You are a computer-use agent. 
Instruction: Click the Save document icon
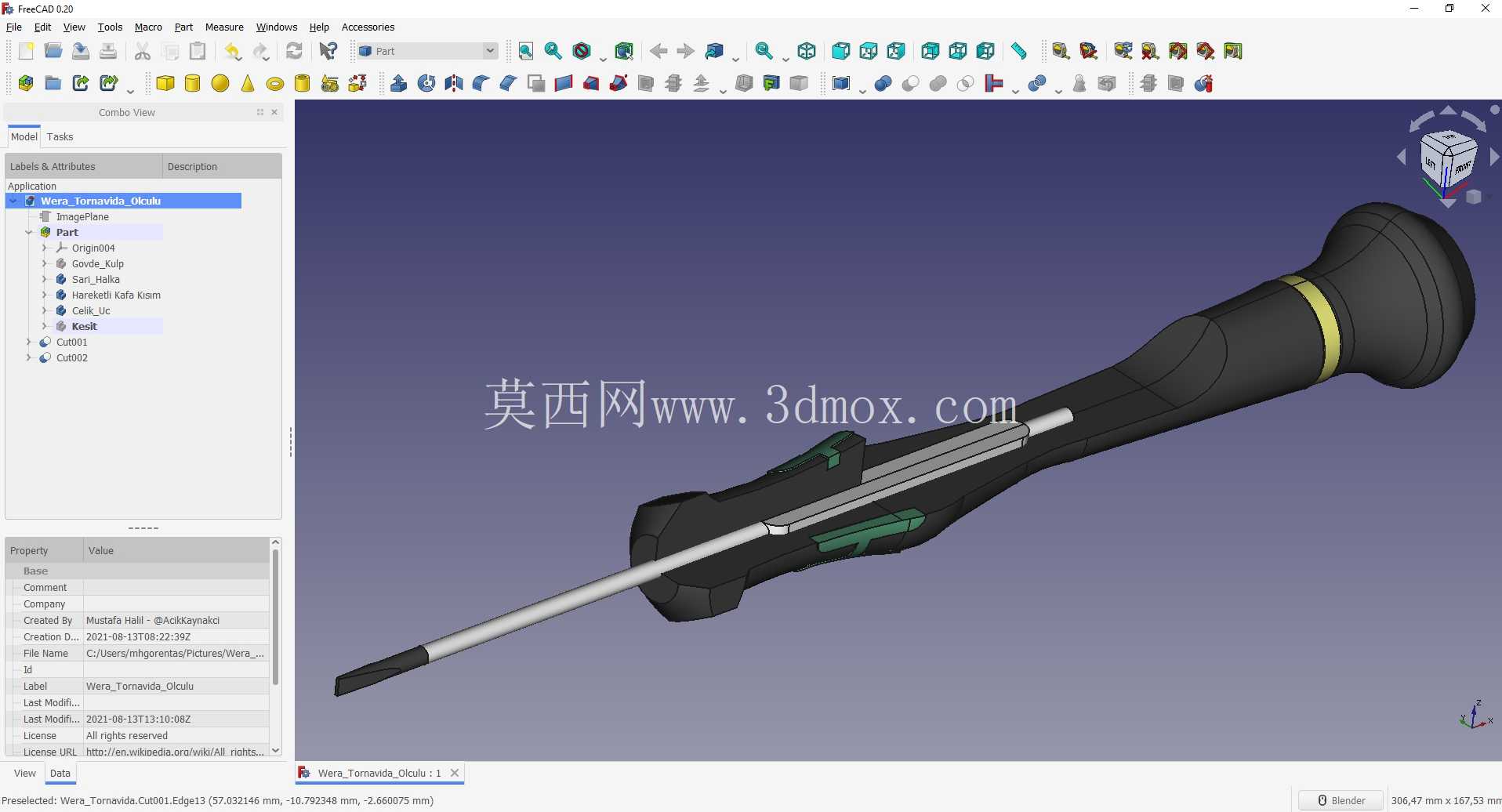point(81,52)
